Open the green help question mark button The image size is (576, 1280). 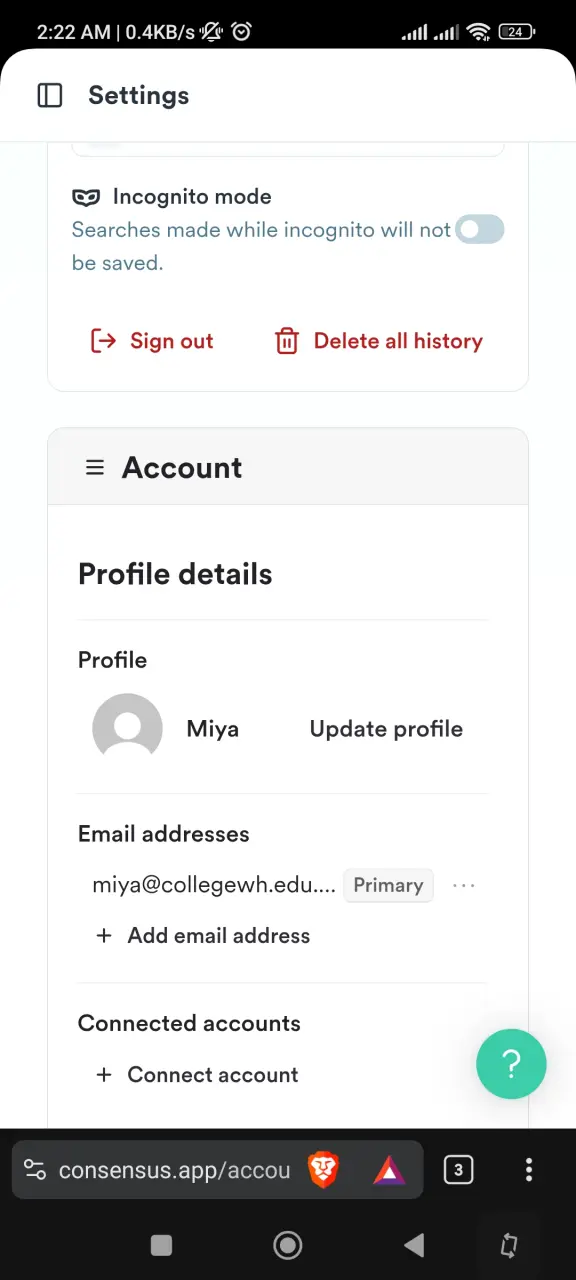click(511, 1064)
